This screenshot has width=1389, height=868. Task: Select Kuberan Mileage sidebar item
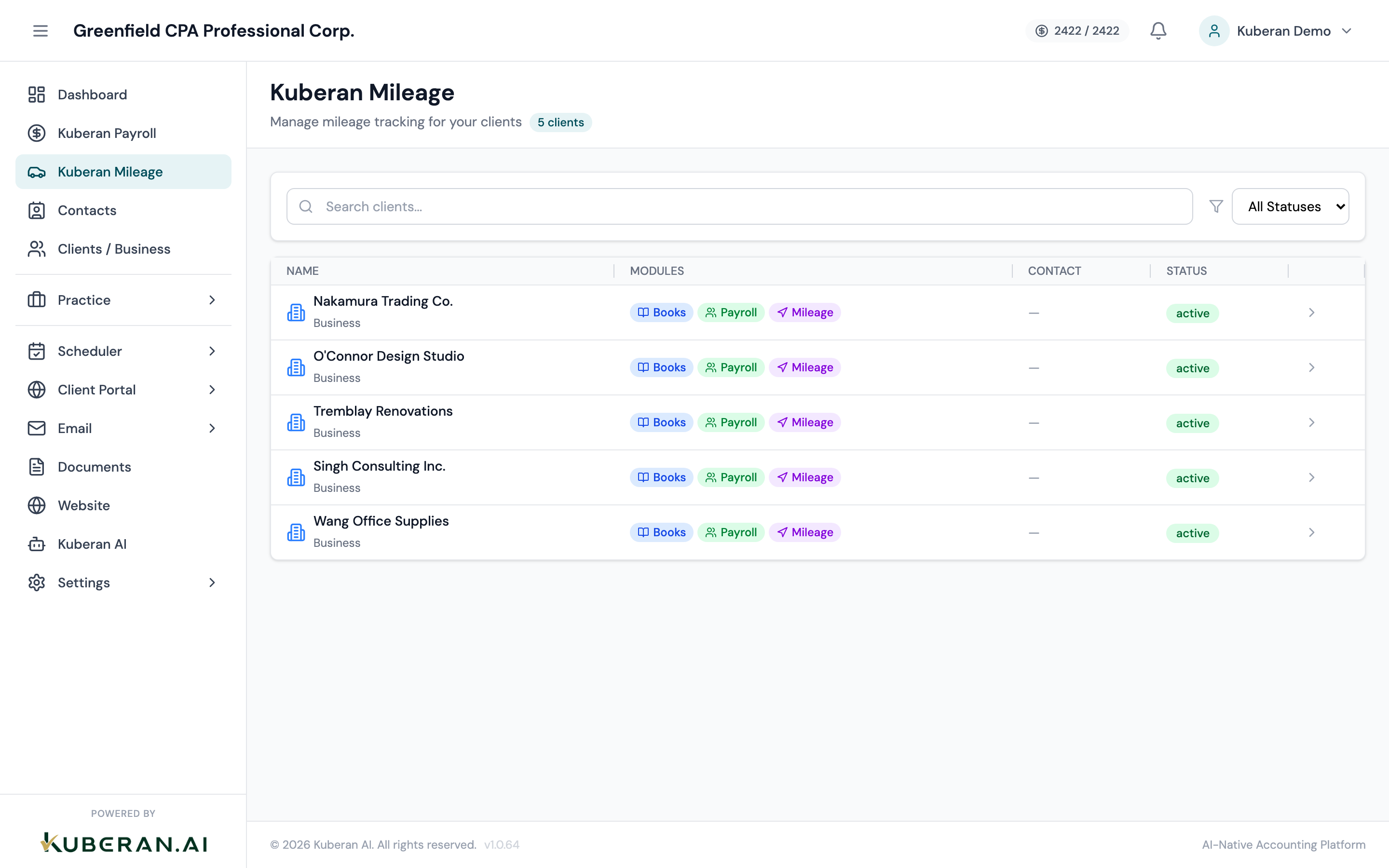[x=123, y=172]
